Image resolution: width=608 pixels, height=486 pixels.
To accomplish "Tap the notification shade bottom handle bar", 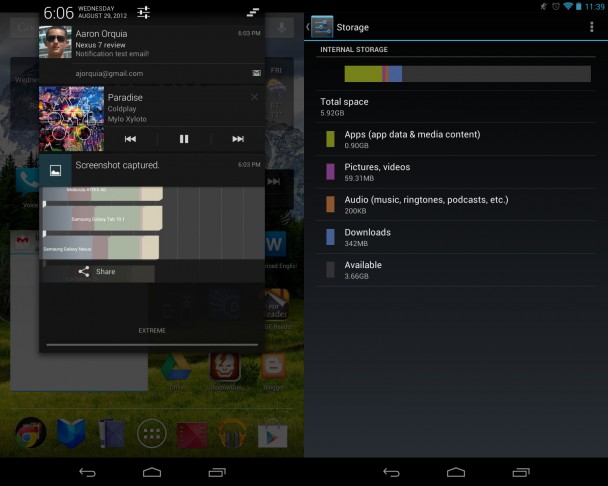I will coord(152,344).
